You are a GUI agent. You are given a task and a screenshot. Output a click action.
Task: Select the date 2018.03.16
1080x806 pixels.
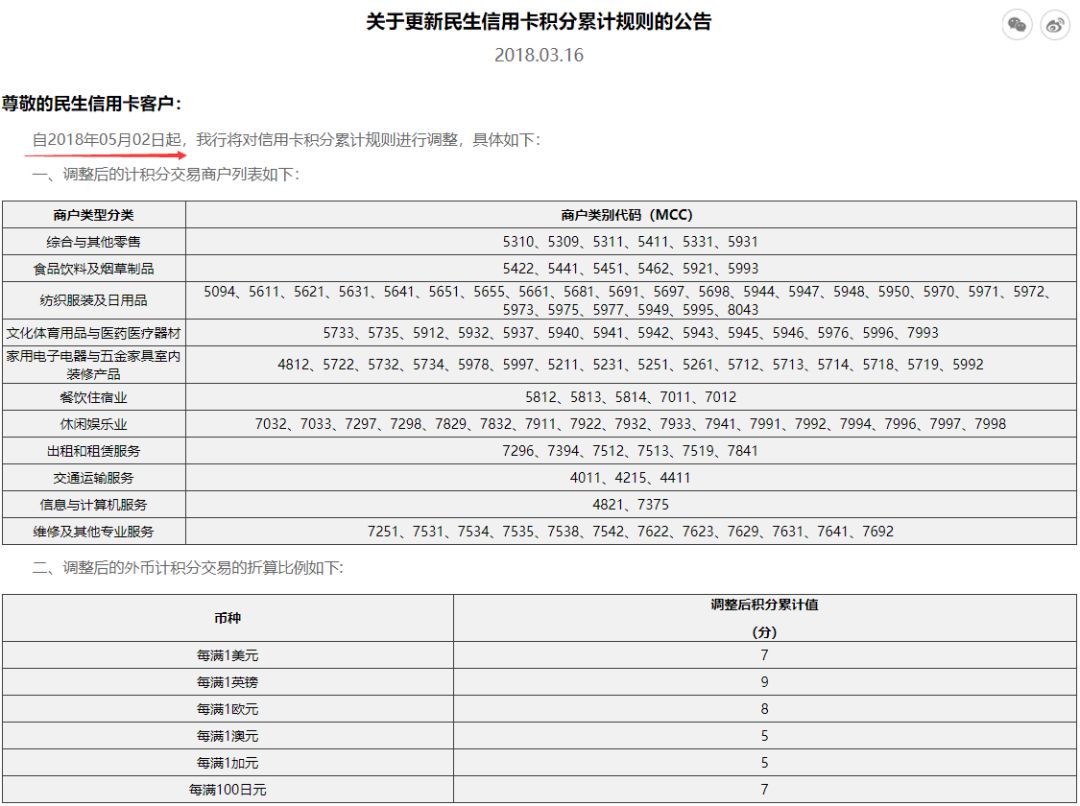(x=539, y=55)
